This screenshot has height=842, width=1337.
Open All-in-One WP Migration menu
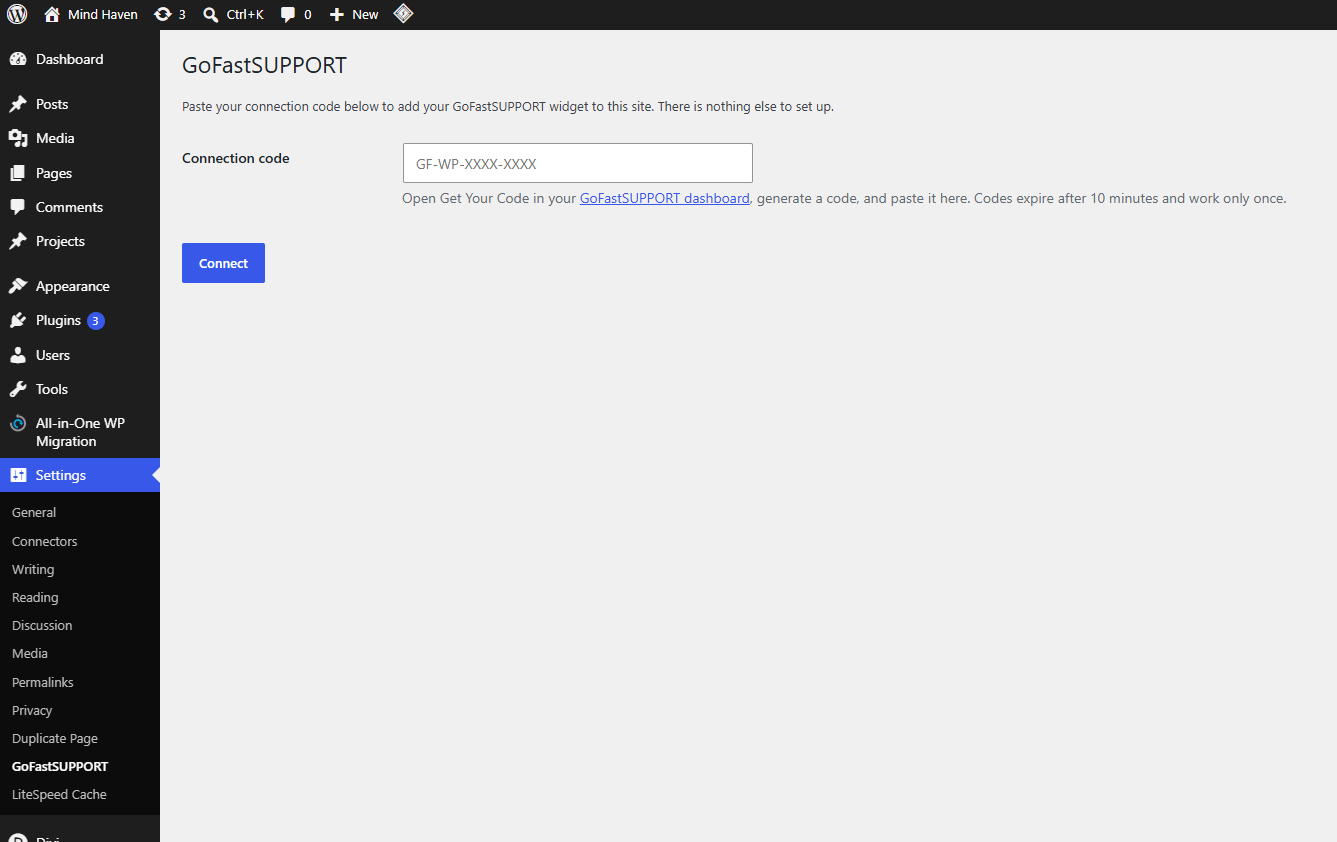pyautogui.click(x=80, y=432)
